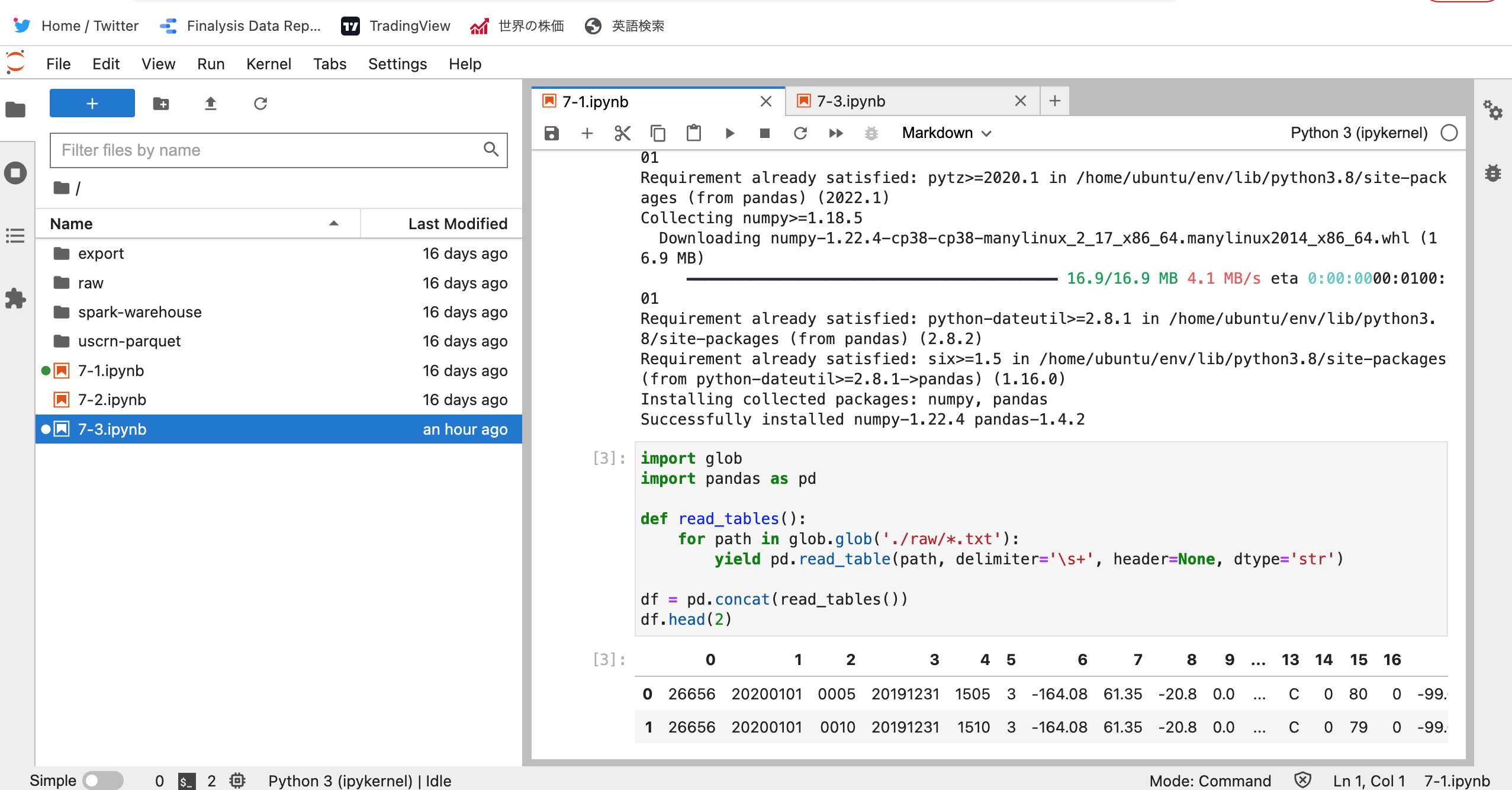The width and height of the screenshot is (1512, 790).
Task: Click the terminal count icon in status bar
Action: coord(186,781)
